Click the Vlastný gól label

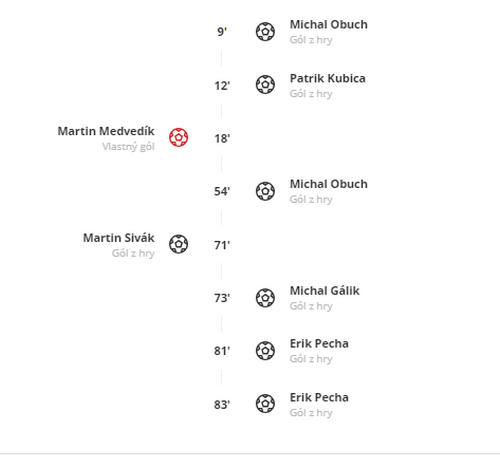[x=128, y=147]
